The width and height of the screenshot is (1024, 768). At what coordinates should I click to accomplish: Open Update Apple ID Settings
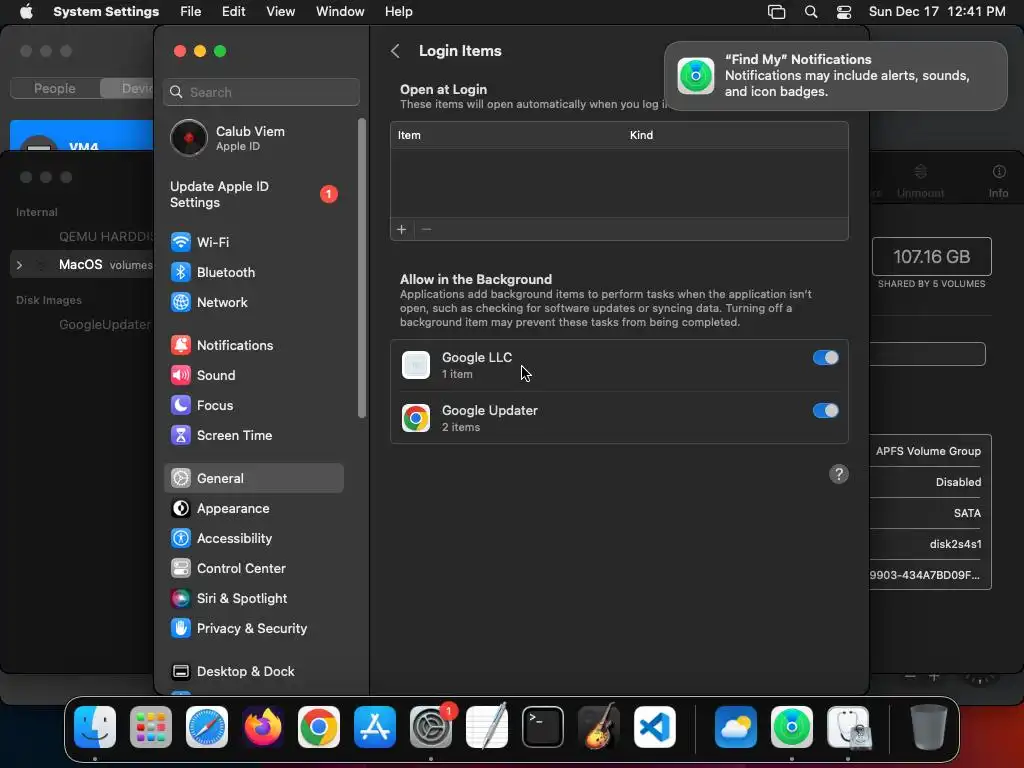(253, 195)
